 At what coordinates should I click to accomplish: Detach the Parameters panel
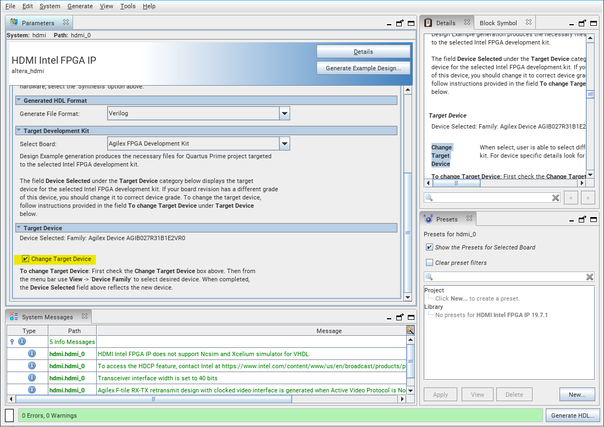coord(400,23)
